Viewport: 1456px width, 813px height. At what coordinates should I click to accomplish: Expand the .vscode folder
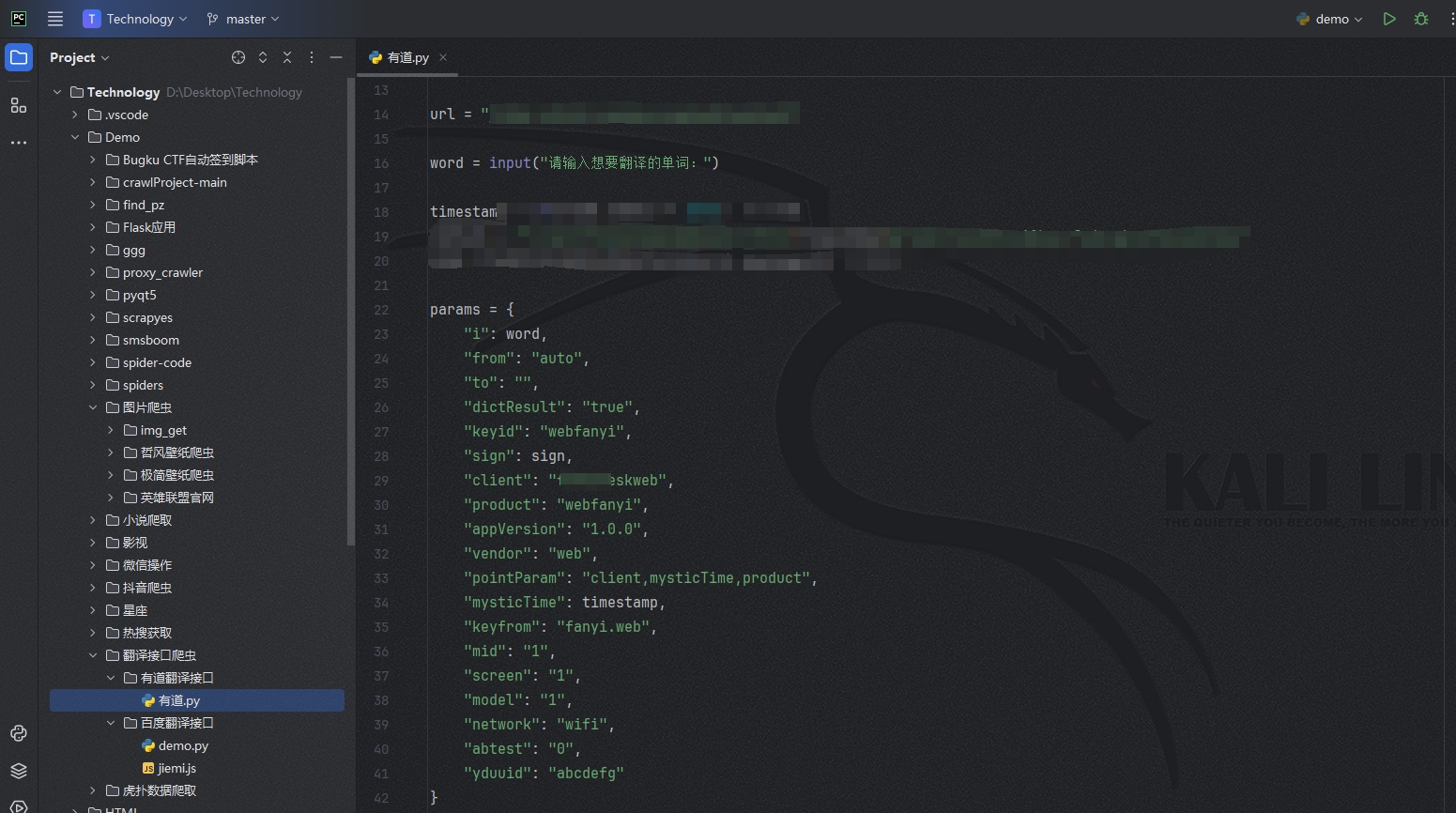(x=75, y=115)
